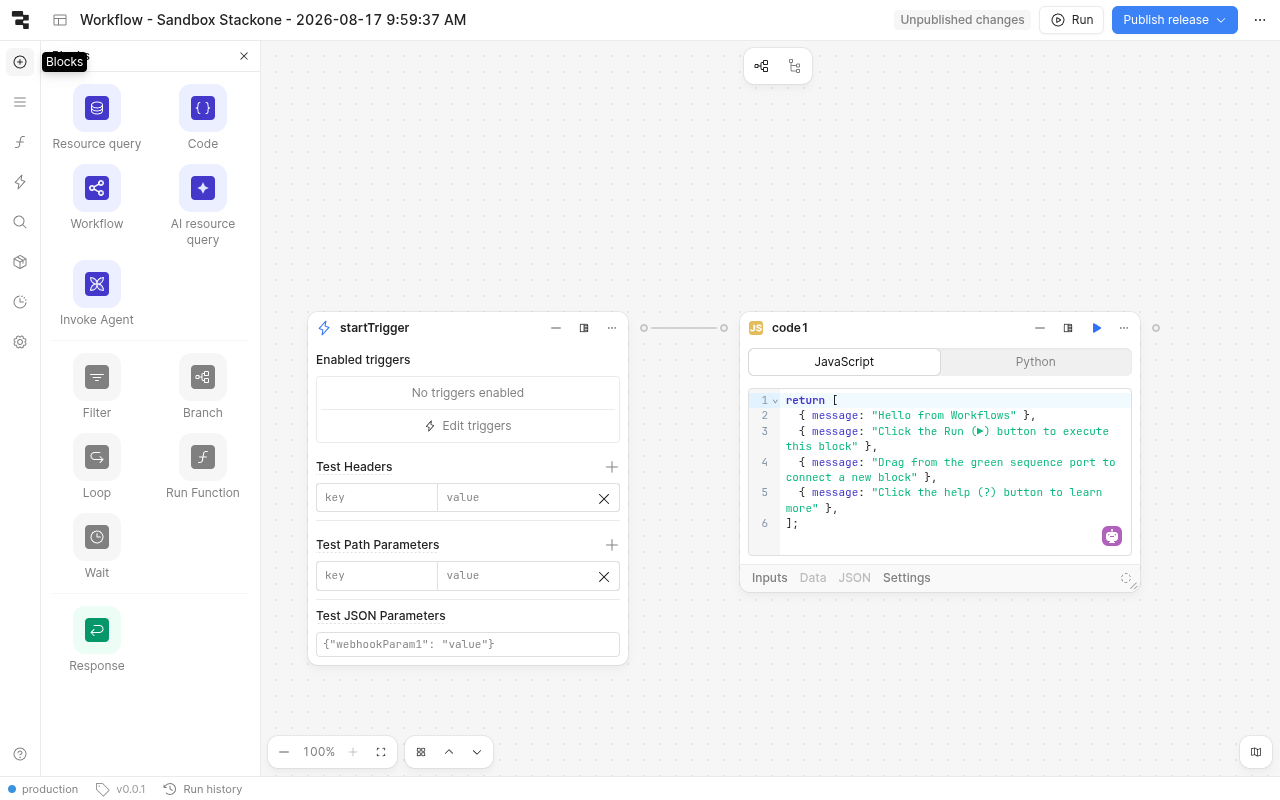Open the search icon in the sidebar
The height and width of the screenshot is (800, 1280).
coord(20,222)
